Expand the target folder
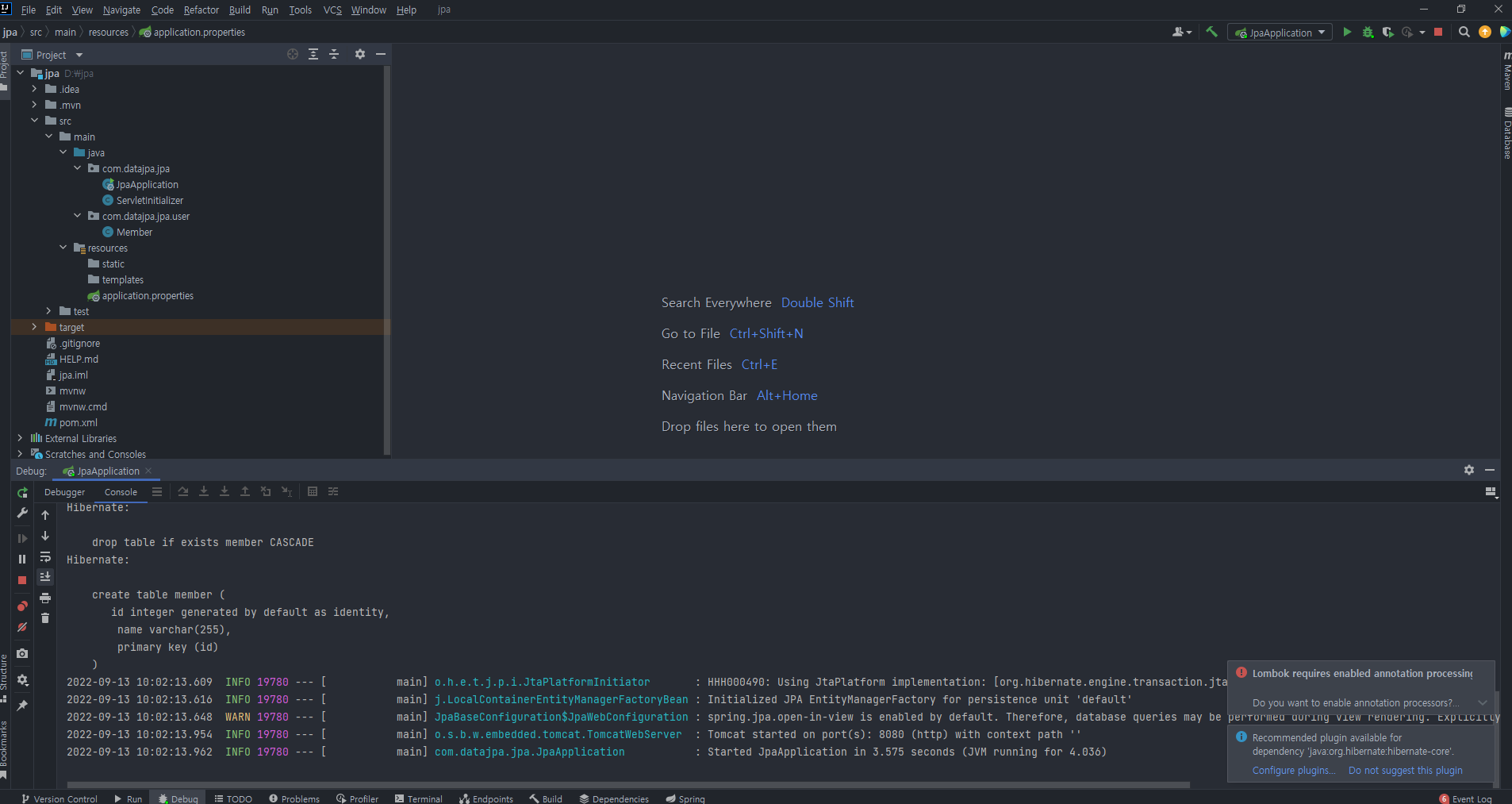Viewport: 1512px width, 804px height. (34, 327)
